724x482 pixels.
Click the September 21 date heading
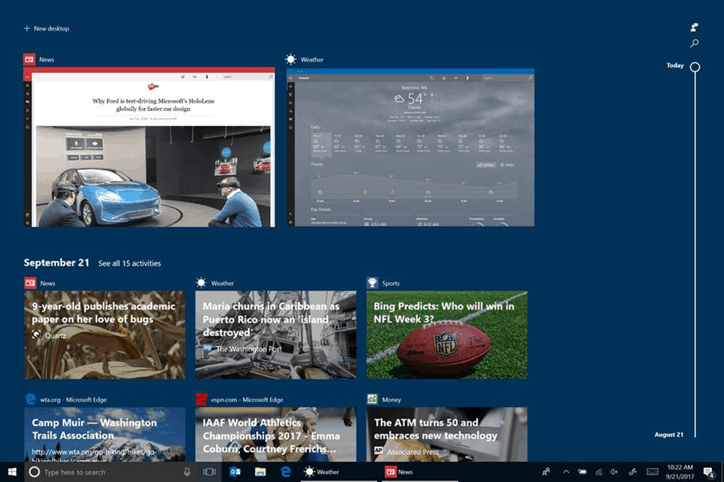pos(56,262)
